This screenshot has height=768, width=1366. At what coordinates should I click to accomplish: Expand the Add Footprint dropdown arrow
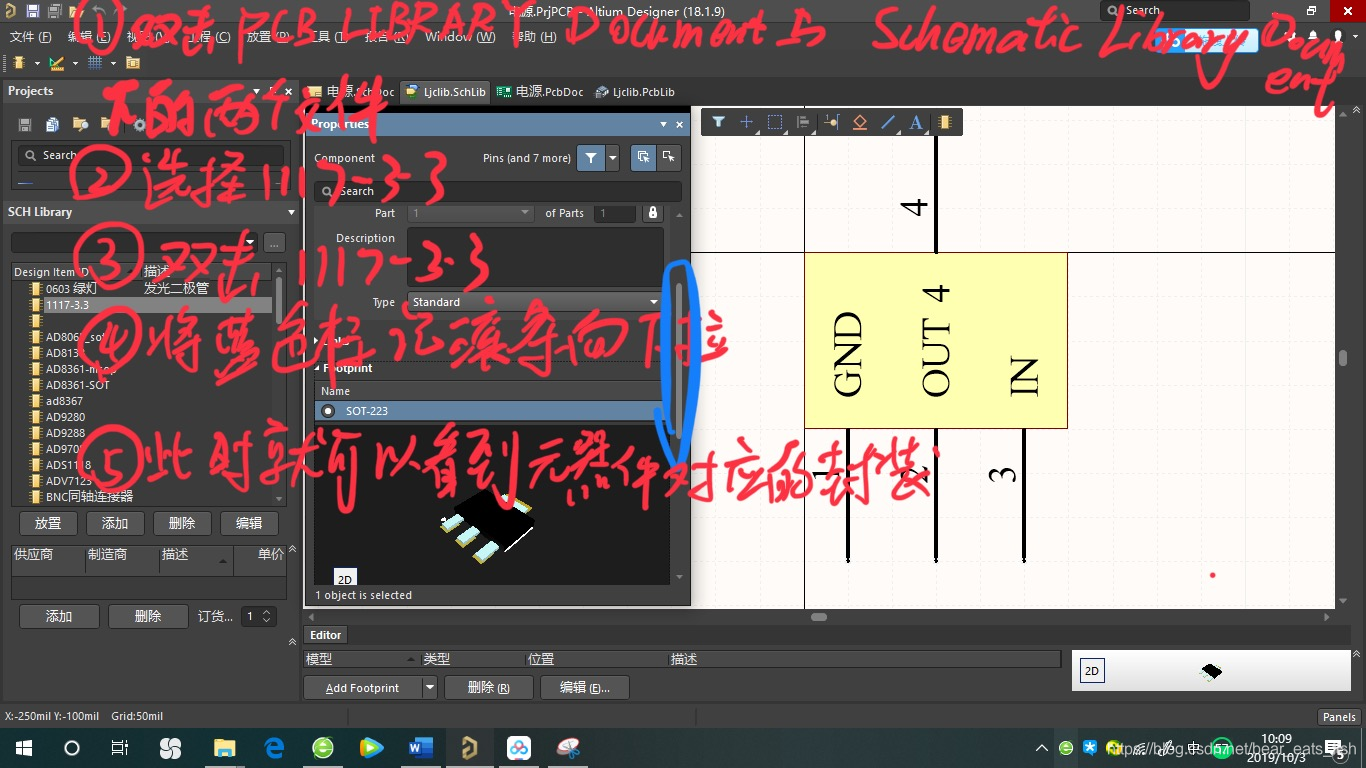(427, 687)
